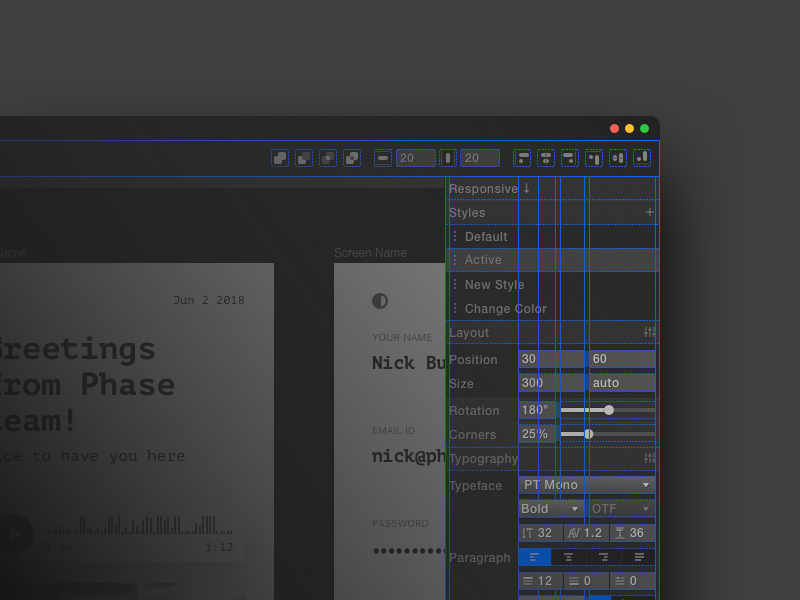Open the Bold font weight dropdown

pos(552,509)
